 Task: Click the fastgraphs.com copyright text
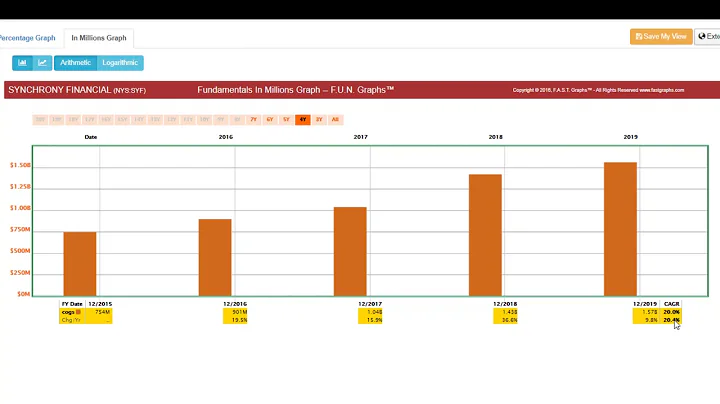point(598,90)
